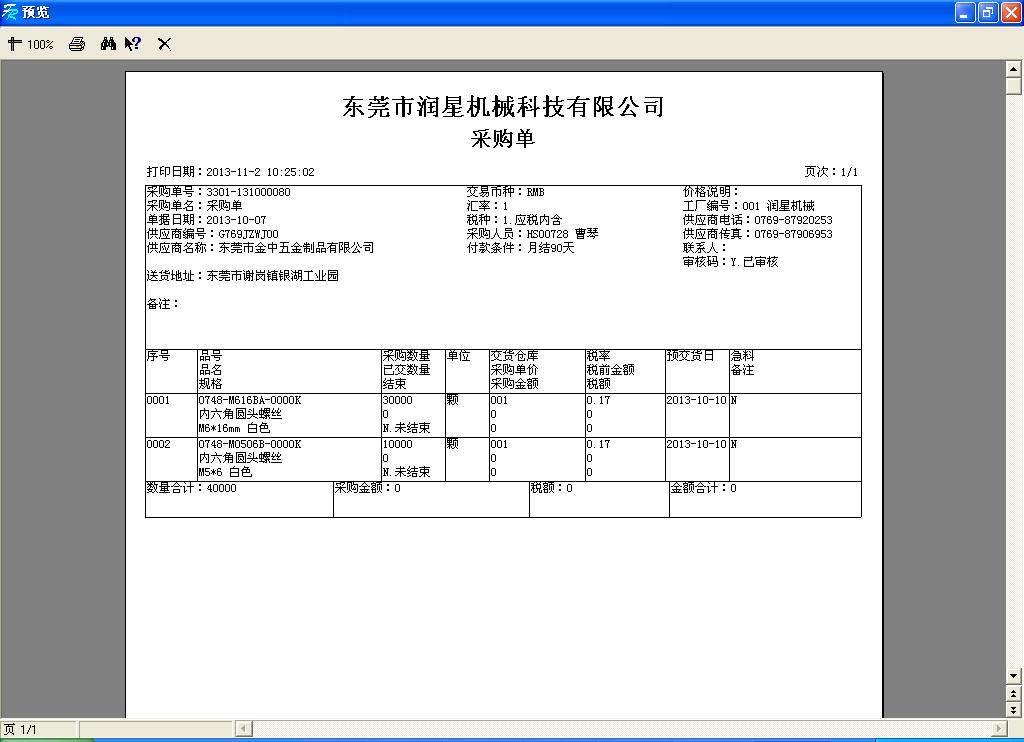
Task: Click the vertical scrollbar up arrow
Action: click(1014, 68)
